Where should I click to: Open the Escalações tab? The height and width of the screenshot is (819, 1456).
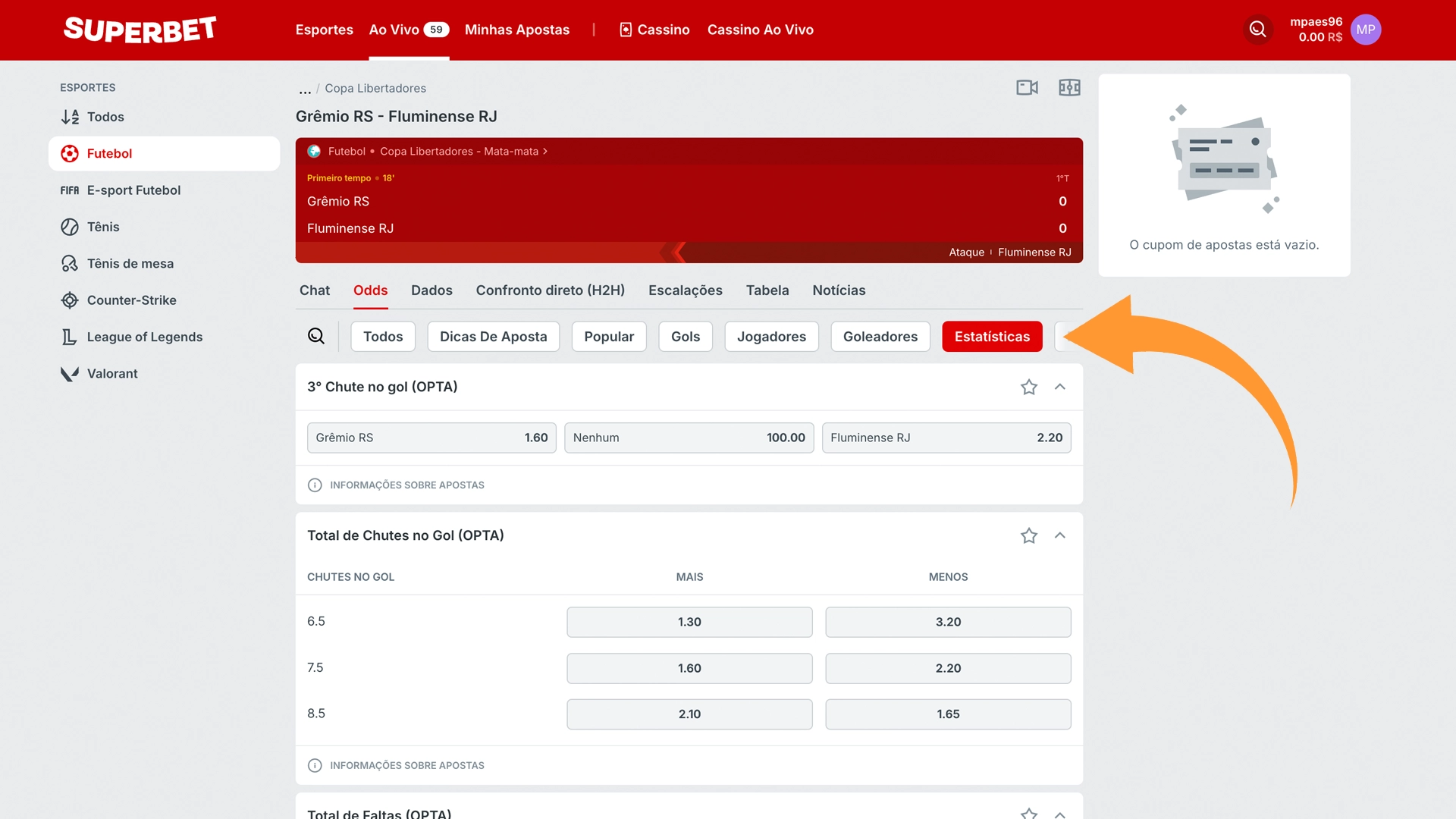pos(685,290)
